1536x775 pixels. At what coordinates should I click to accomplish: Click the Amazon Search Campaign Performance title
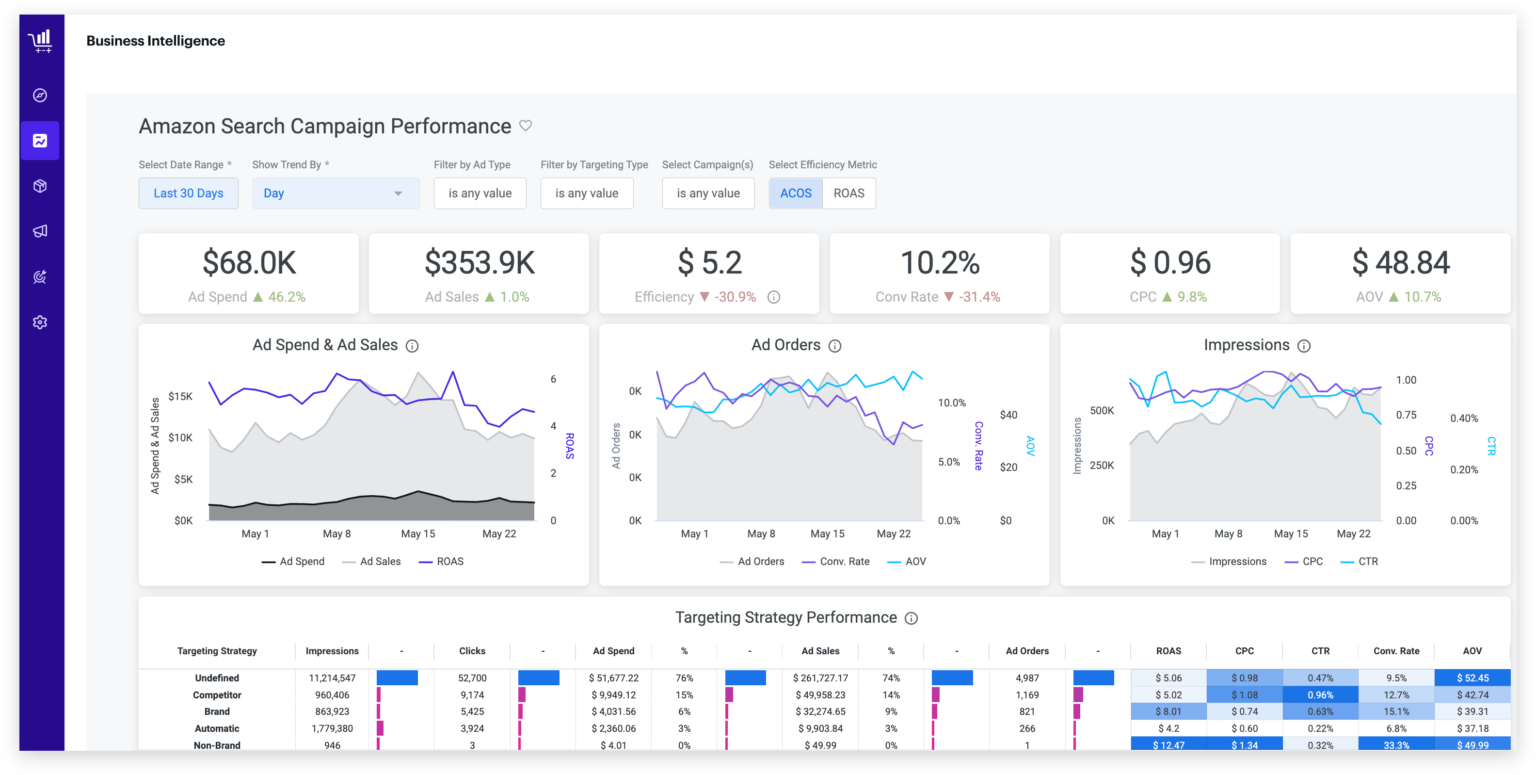coord(324,126)
